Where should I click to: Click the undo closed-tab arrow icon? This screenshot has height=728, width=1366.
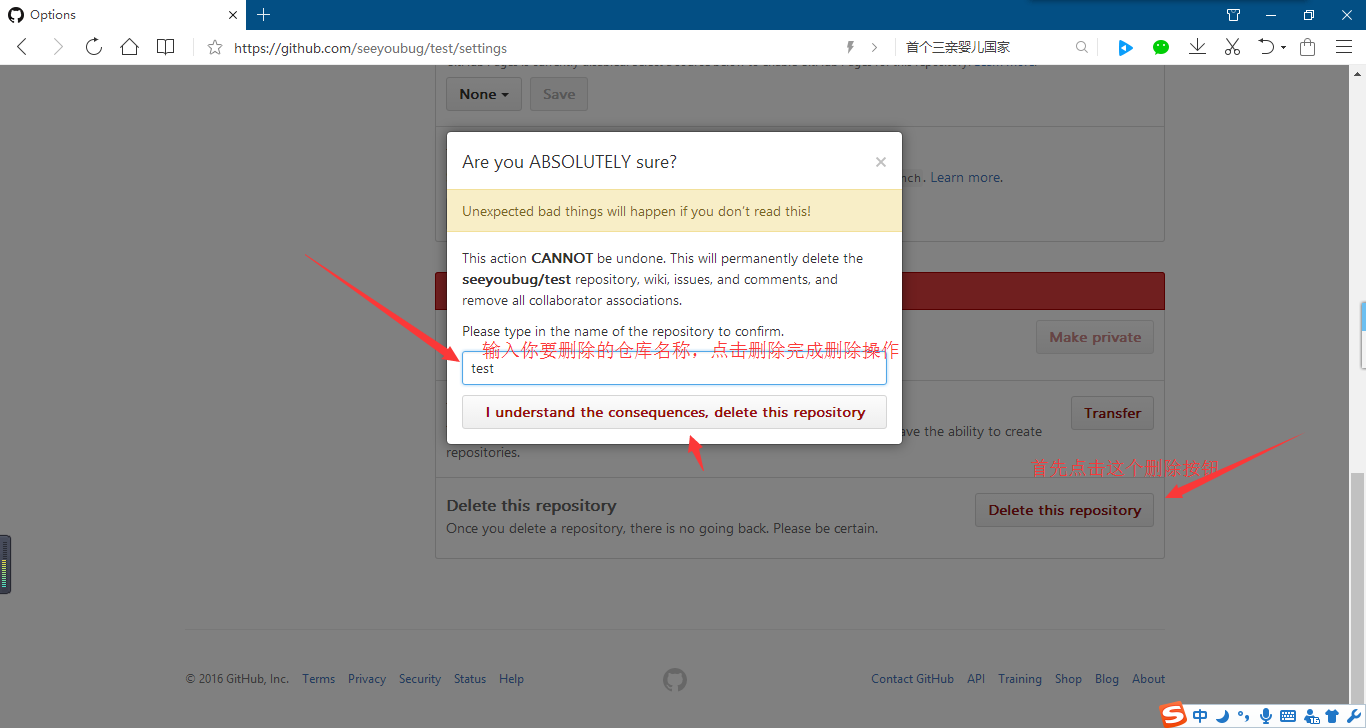[1266, 47]
